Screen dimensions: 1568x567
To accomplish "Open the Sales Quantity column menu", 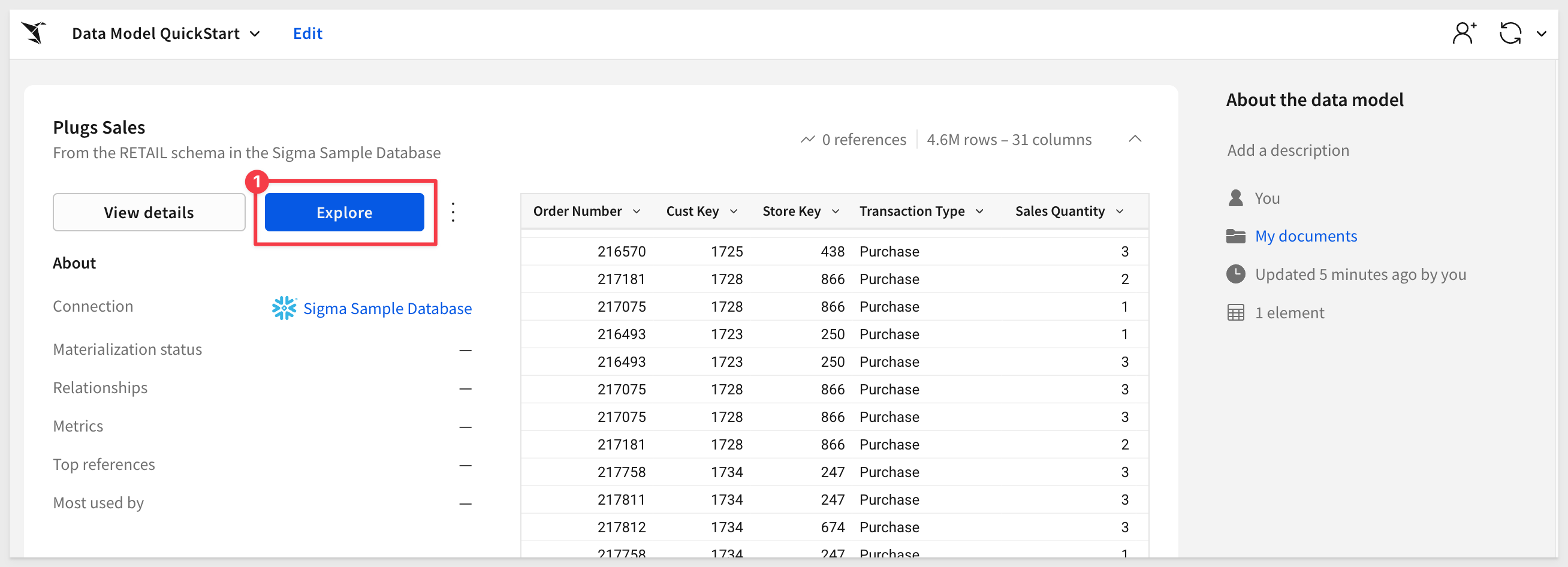I will click(1120, 211).
